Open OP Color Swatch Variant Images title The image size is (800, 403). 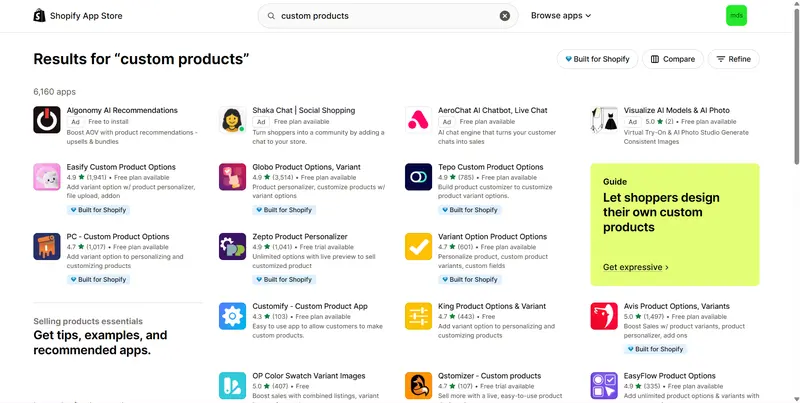(x=309, y=376)
